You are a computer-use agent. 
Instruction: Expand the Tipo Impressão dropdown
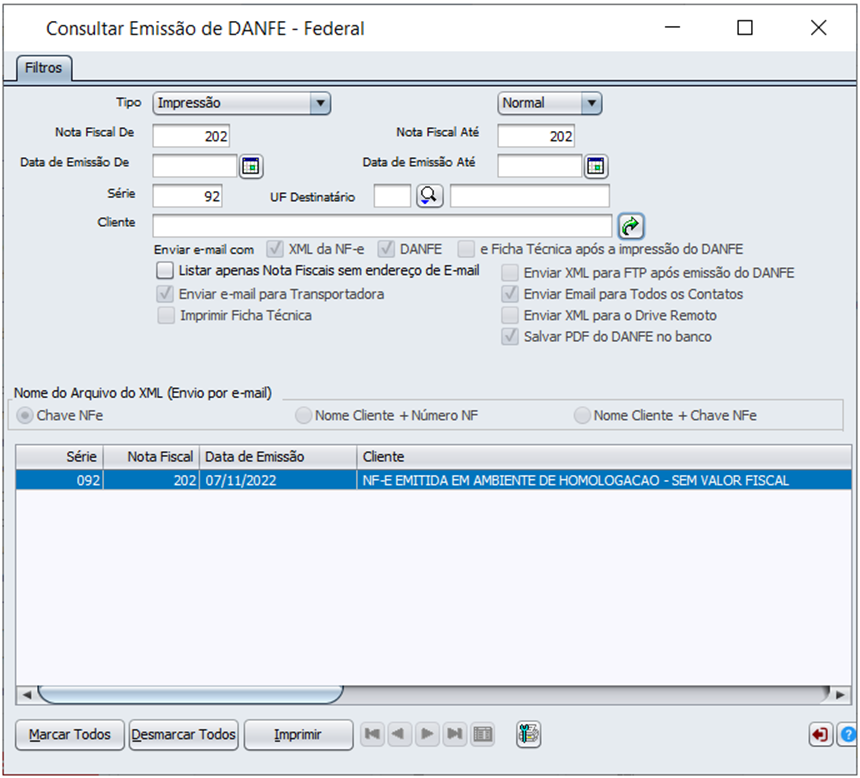tap(319, 103)
